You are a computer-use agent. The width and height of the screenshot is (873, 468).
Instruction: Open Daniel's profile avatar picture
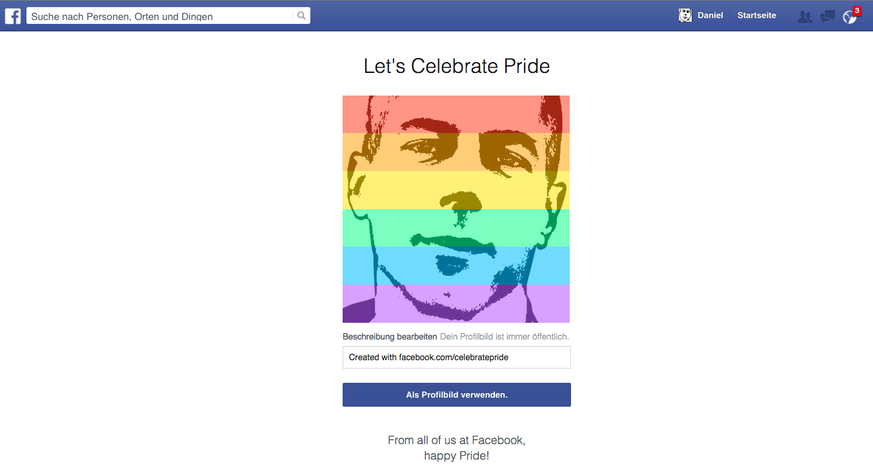(x=685, y=16)
